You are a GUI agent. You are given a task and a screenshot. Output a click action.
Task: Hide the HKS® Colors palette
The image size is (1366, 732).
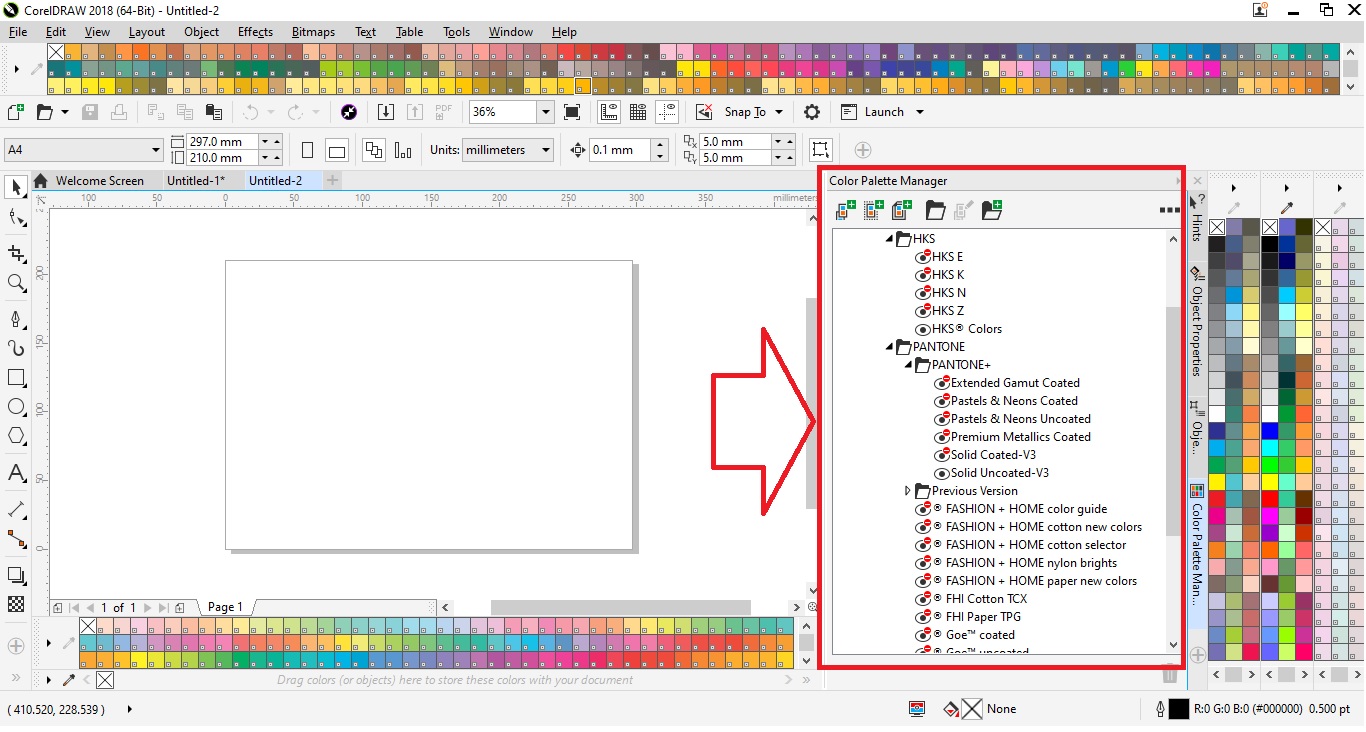coord(923,329)
